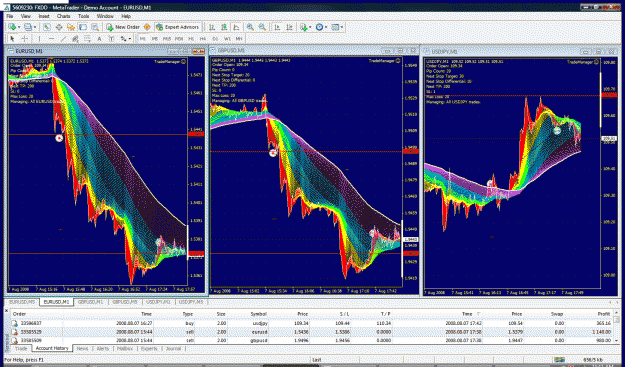The height and width of the screenshot is (367, 625).
Task: Switch timeframe to W1
Action: pyautogui.click(x=227, y=39)
